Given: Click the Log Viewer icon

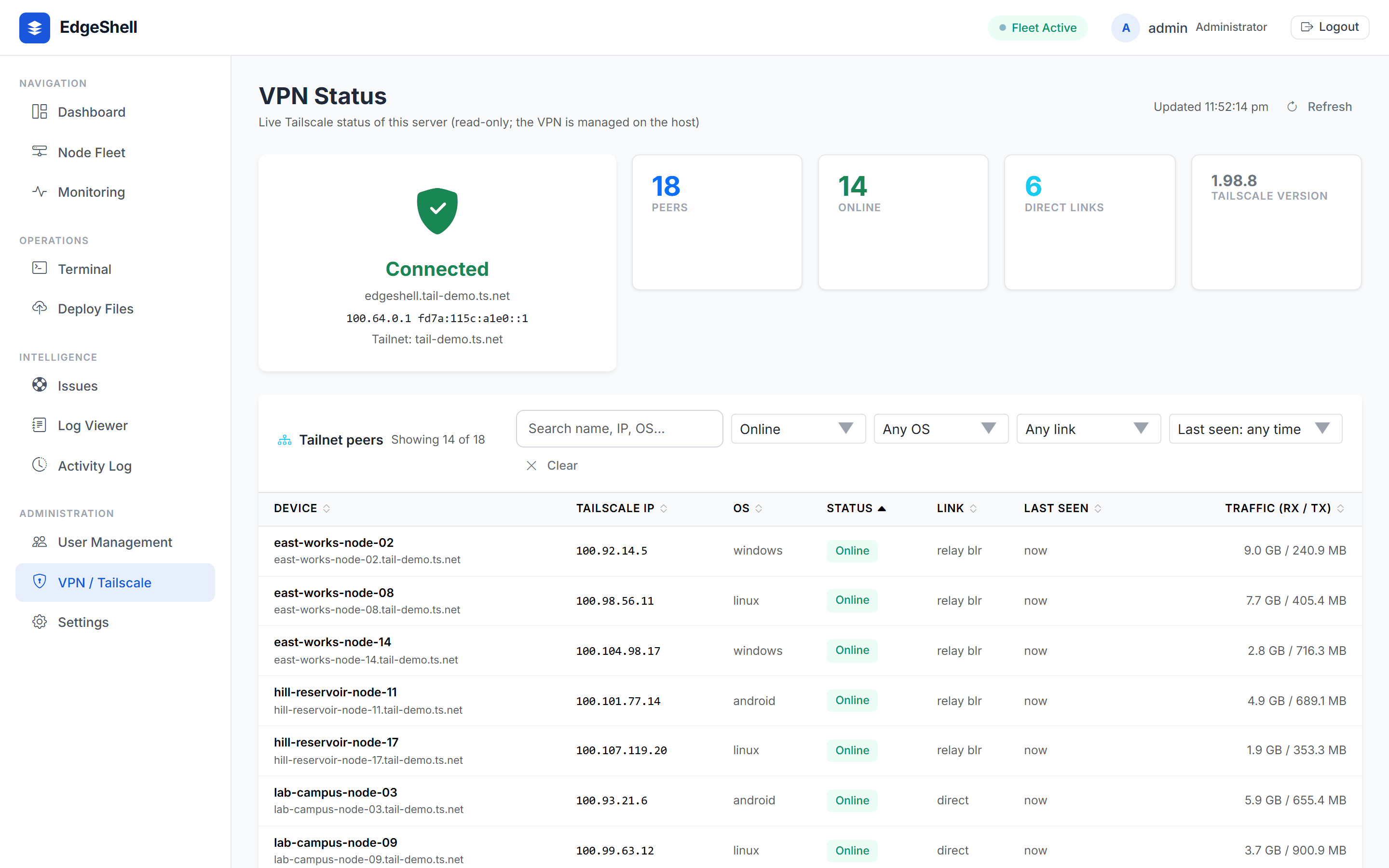Looking at the screenshot, I should pyautogui.click(x=40, y=425).
